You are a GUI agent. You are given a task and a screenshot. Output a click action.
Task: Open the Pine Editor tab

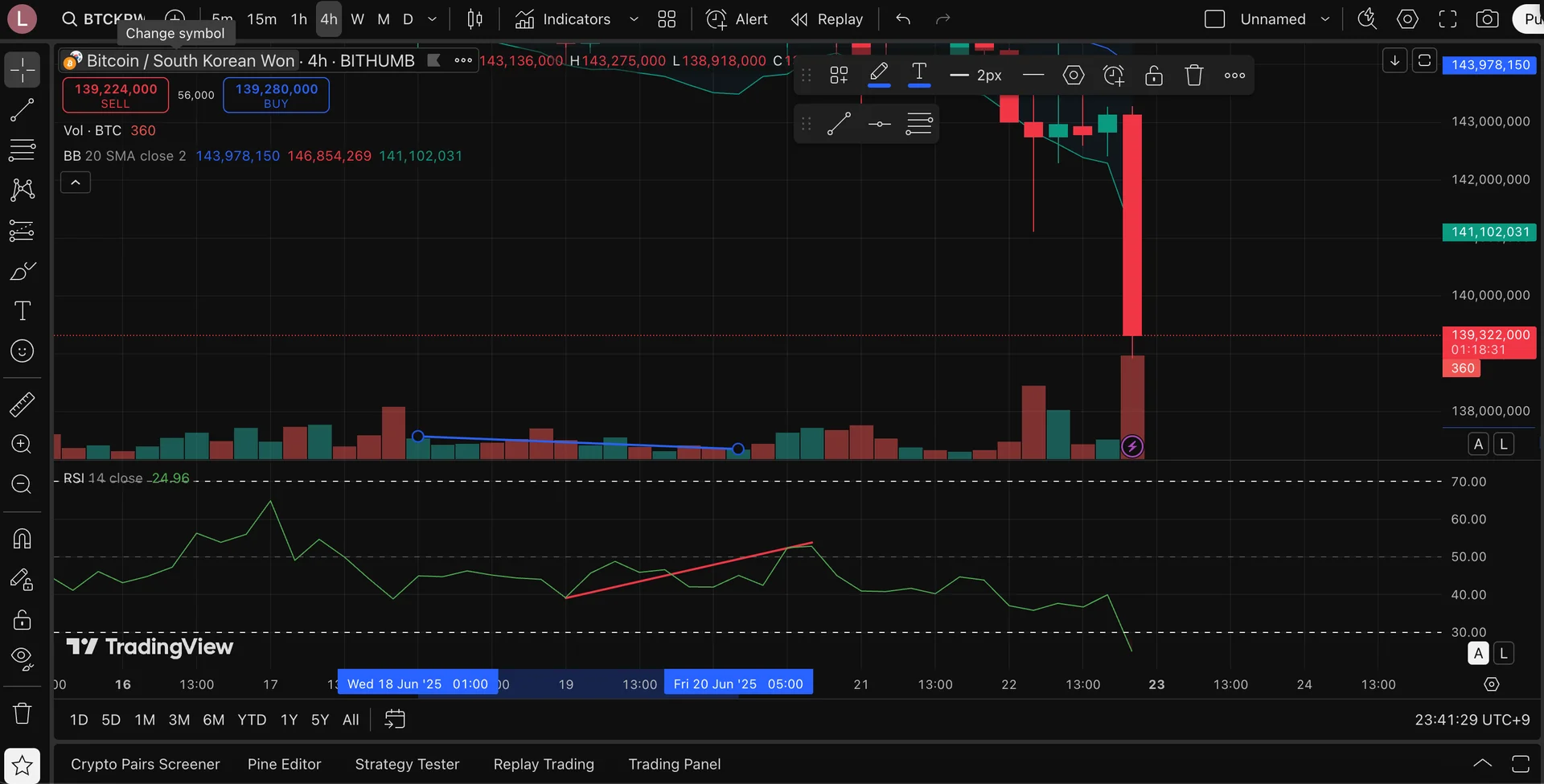coord(284,764)
